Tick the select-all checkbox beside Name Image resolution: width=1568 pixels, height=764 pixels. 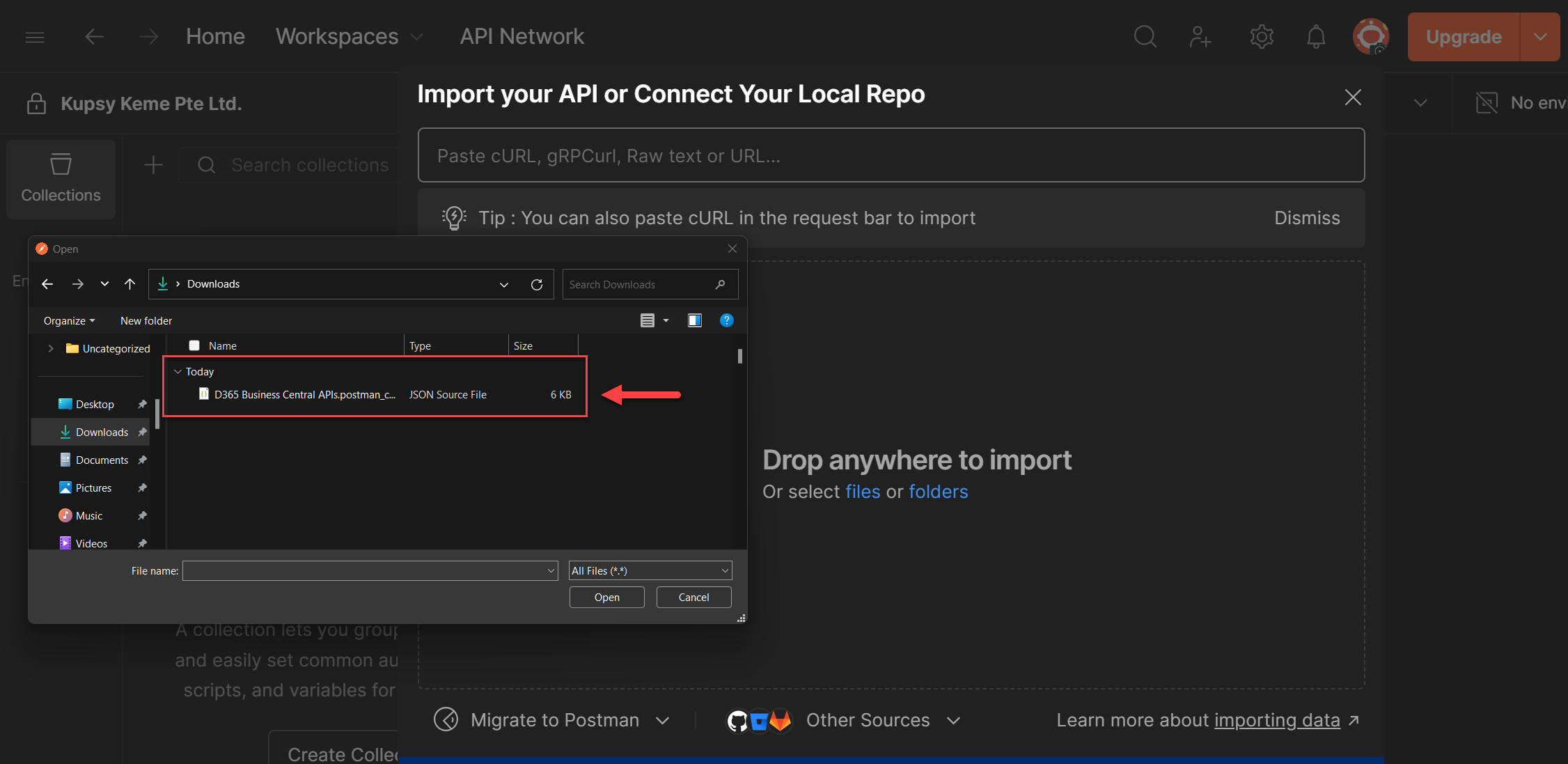(x=194, y=345)
